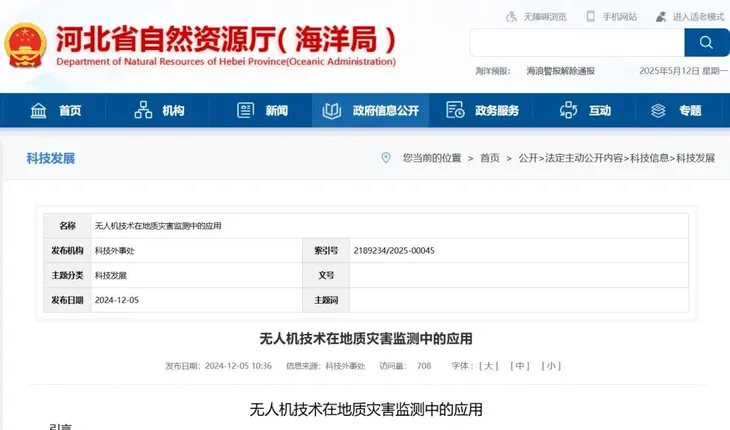Viewport: 730px width, 430px height.
Task: Select the 专题 menu item
Action: click(x=677, y=110)
